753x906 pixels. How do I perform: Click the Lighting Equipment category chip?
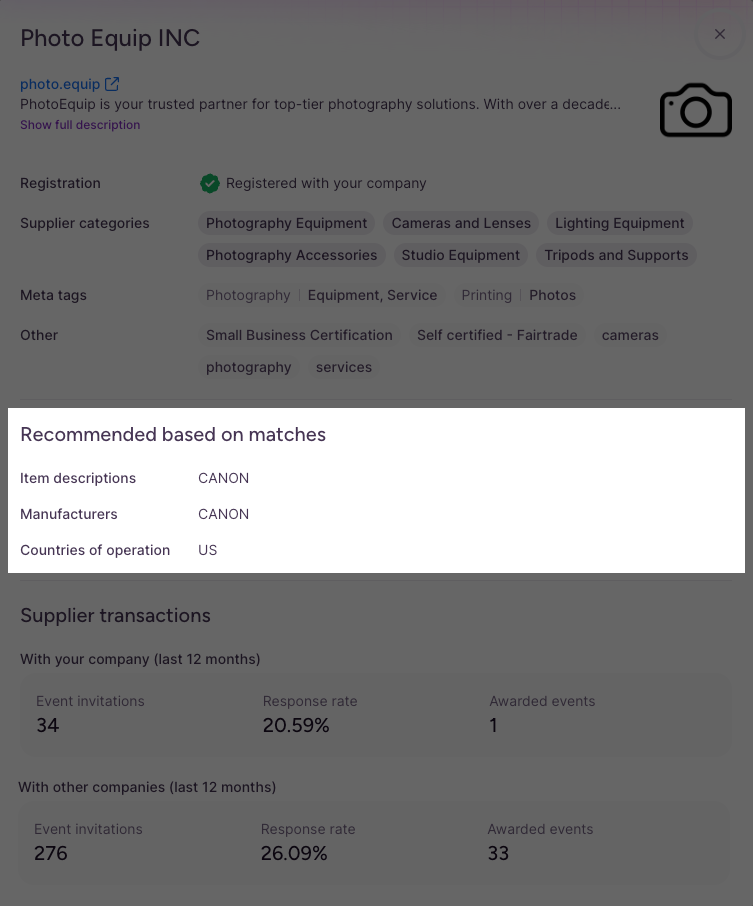coord(620,223)
